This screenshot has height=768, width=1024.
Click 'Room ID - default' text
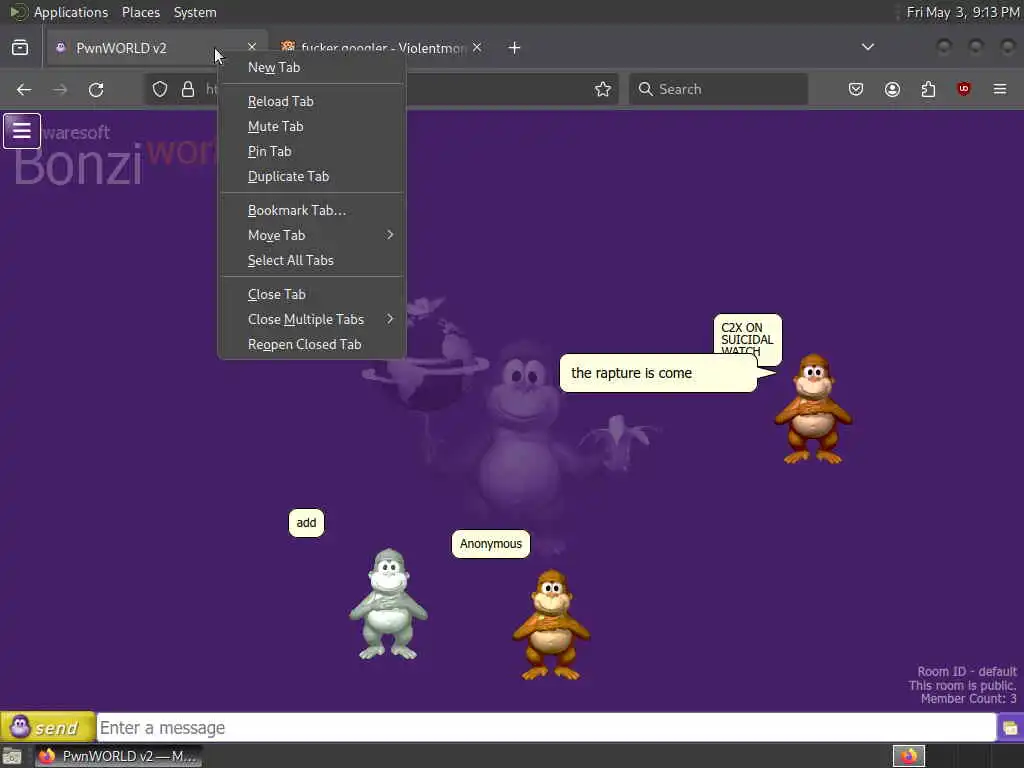point(967,671)
